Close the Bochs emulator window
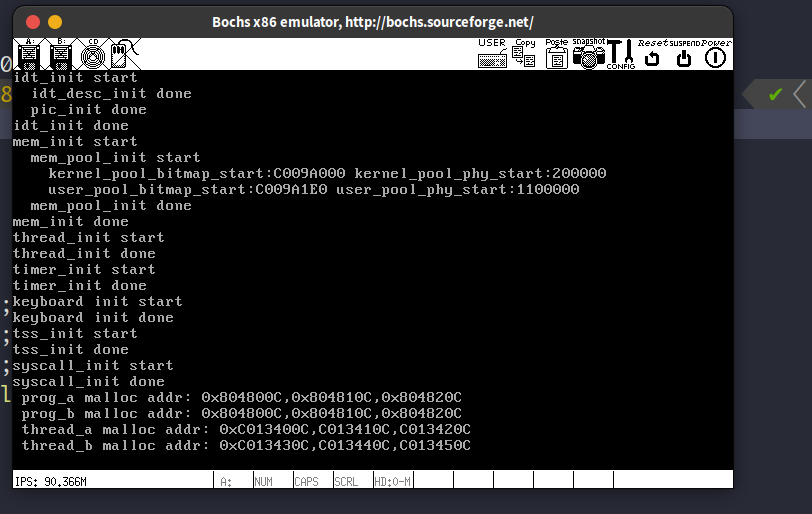The width and height of the screenshot is (812, 514). coord(33,22)
